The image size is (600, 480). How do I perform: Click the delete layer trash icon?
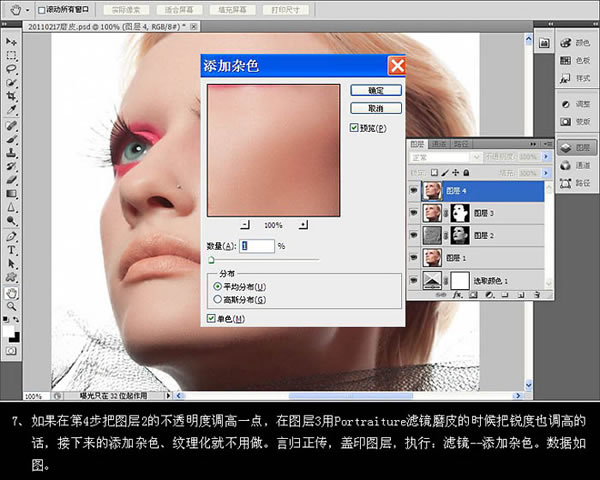coord(536,295)
